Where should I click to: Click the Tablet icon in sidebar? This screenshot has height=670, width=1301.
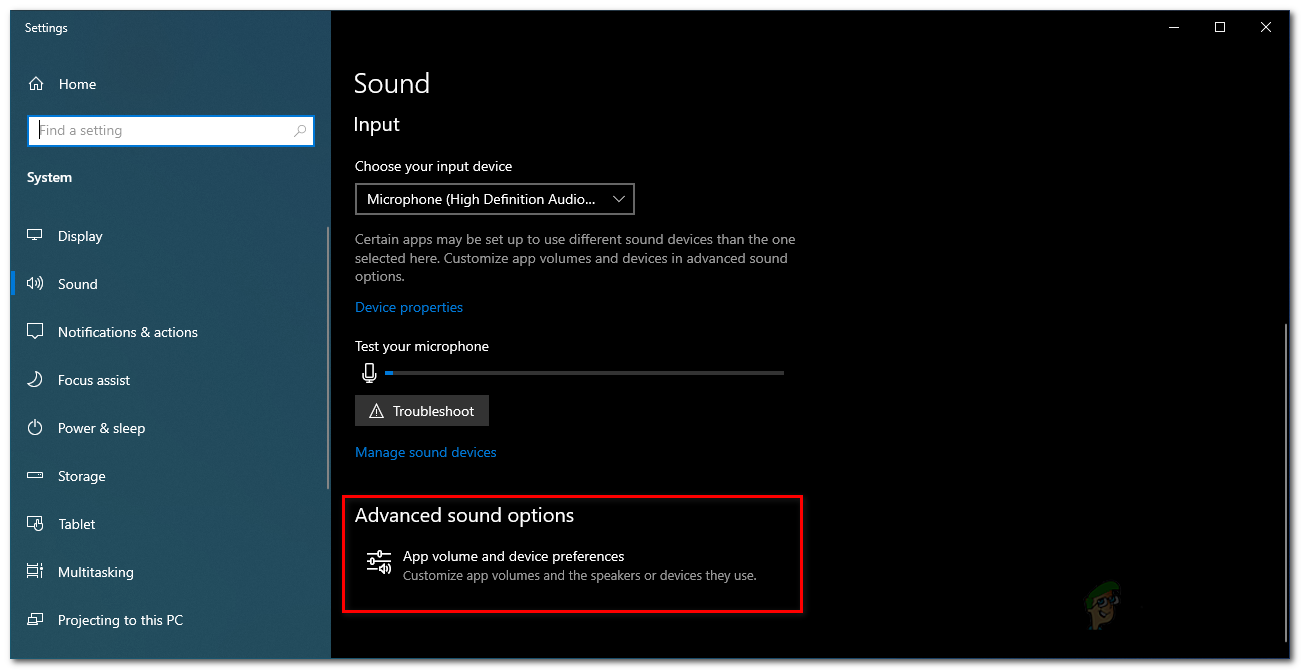(x=35, y=524)
